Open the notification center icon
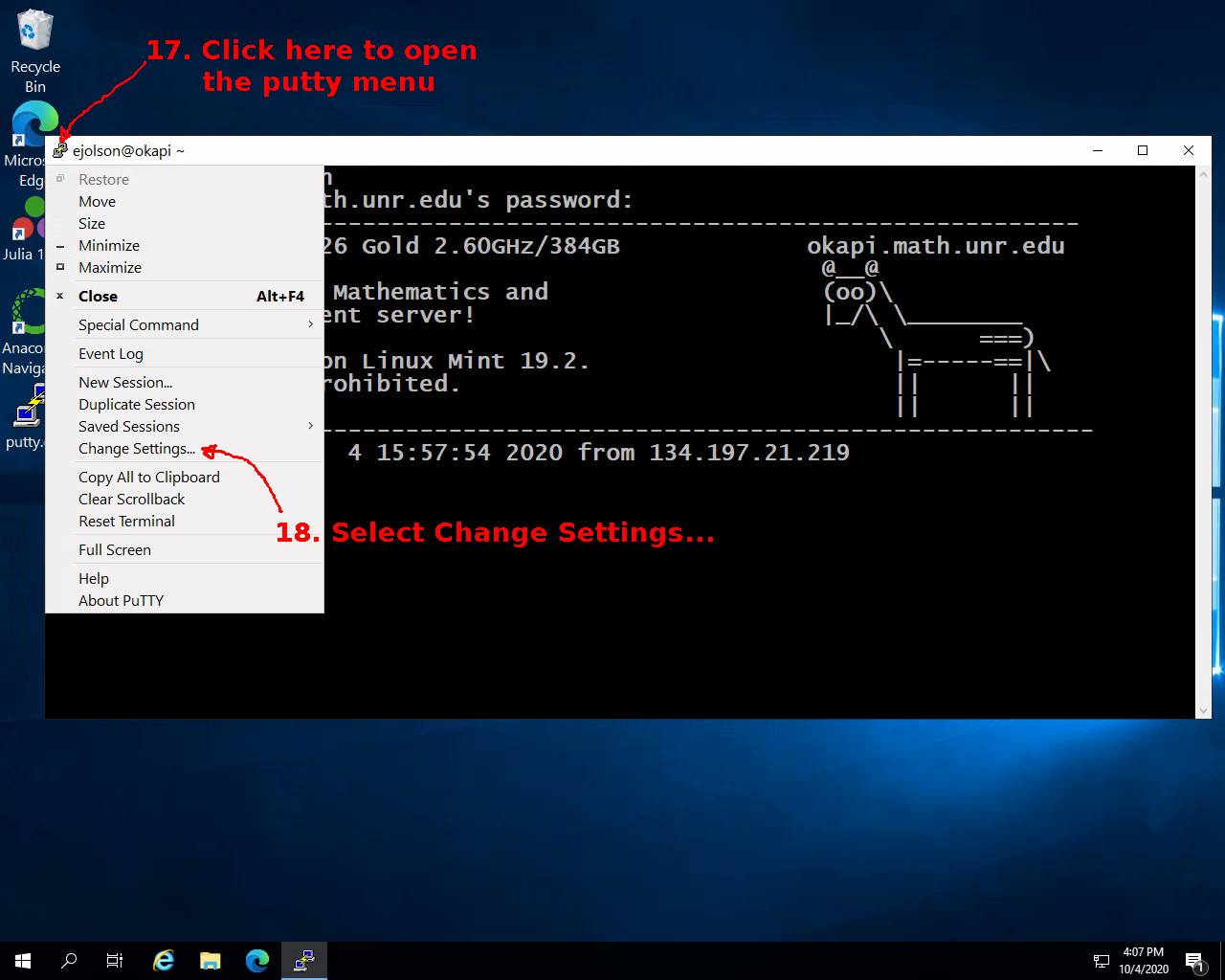Image resolution: width=1225 pixels, height=980 pixels. [x=1194, y=961]
